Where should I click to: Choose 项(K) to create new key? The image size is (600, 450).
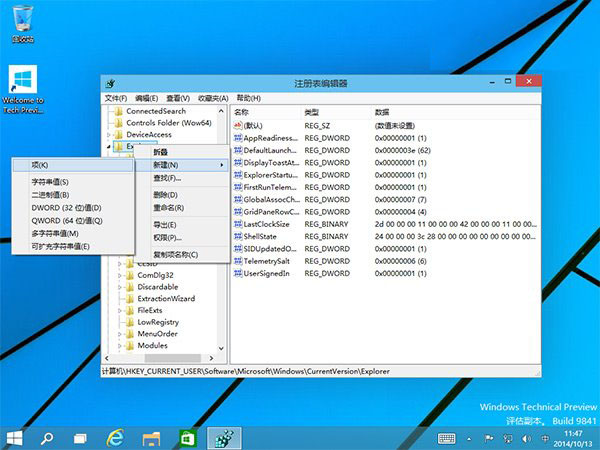click(x=41, y=164)
